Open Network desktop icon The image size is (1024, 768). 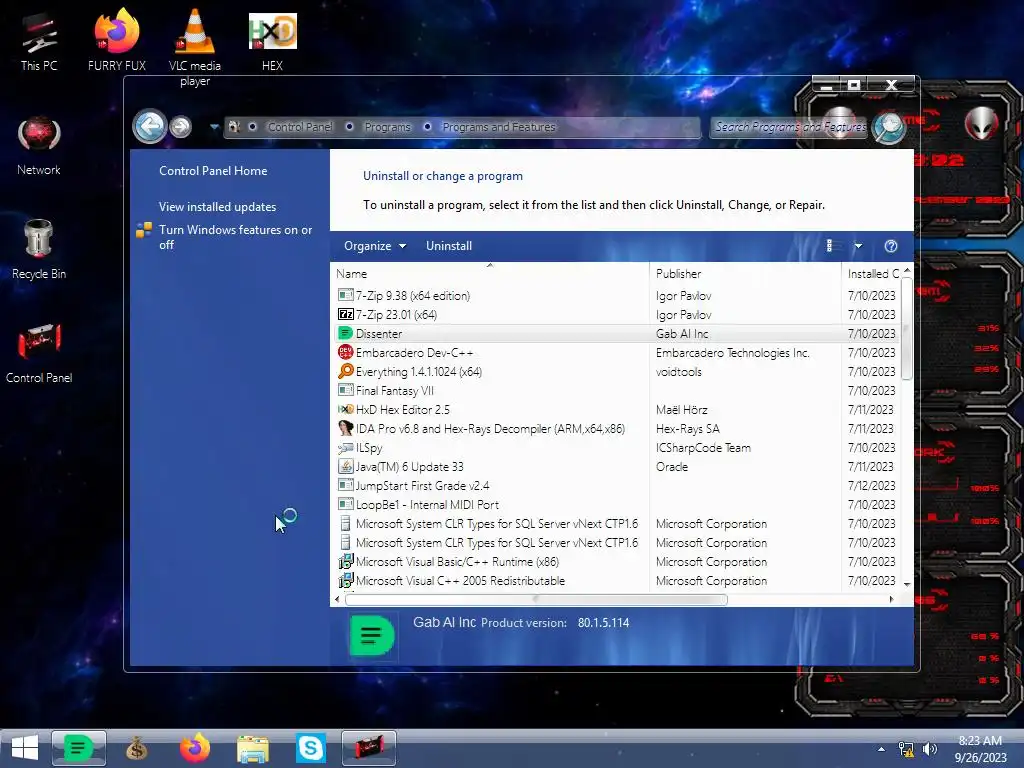(39, 146)
